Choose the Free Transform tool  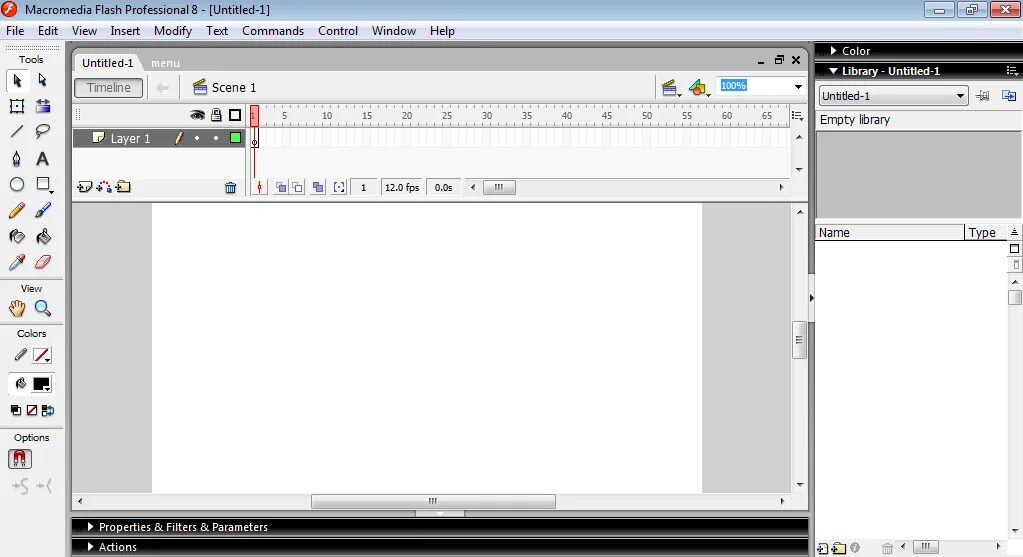pyautogui.click(x=17, y=106)
